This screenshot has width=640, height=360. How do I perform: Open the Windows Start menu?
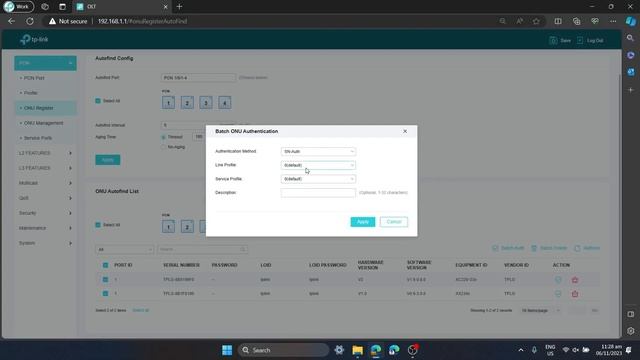click(x=227, y=350)
